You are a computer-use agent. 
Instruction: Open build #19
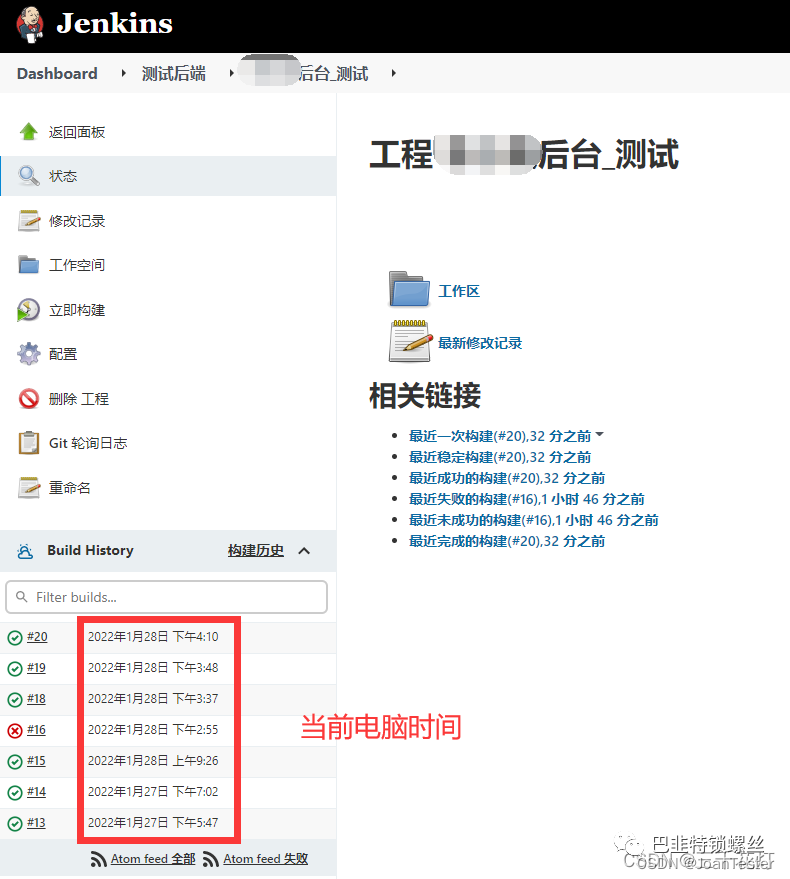click(x=36, y=668)
